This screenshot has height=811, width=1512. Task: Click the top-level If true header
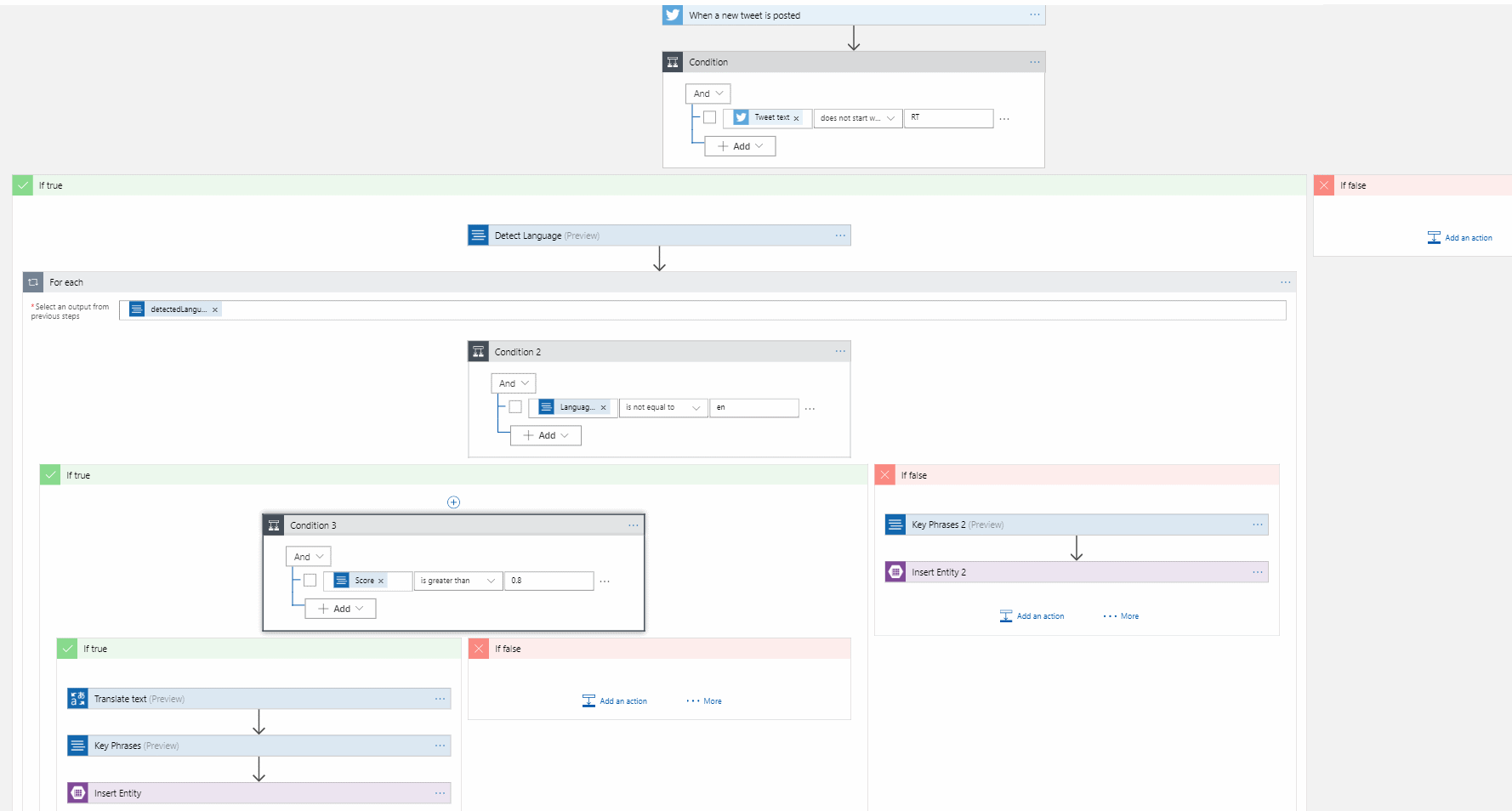tap(659, 185)
